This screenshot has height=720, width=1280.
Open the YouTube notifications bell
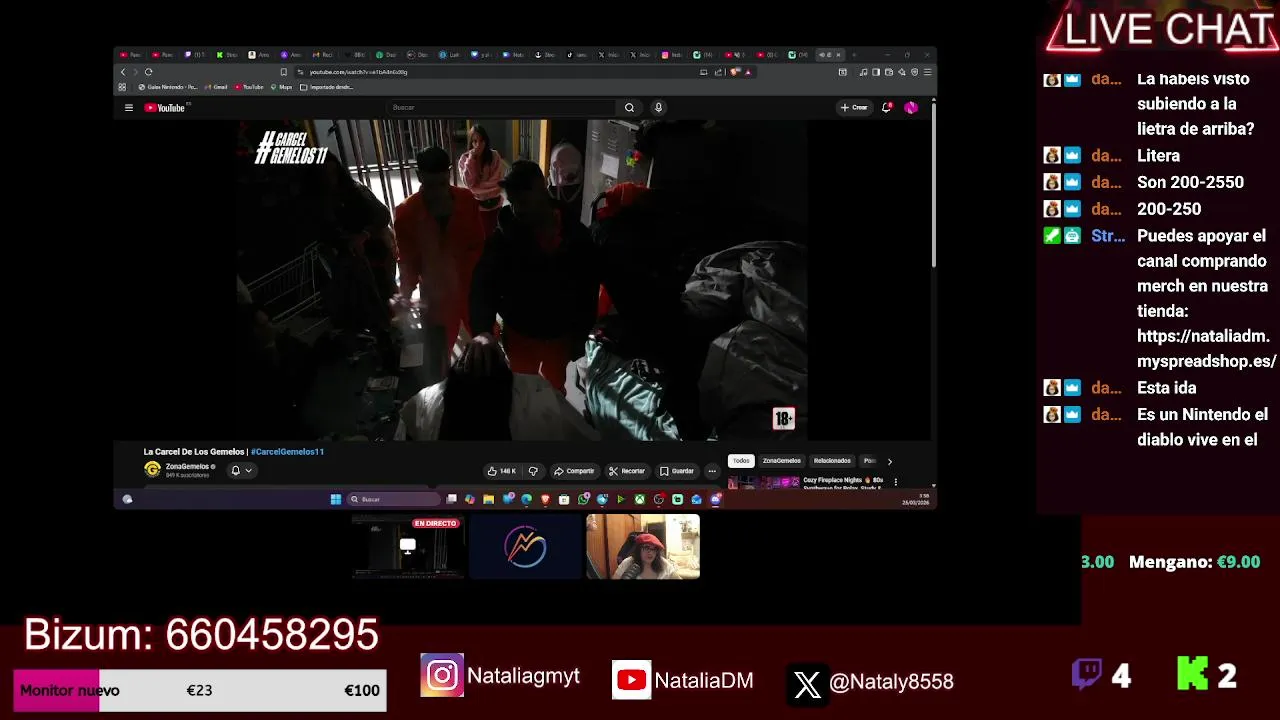tap(886, 107)
